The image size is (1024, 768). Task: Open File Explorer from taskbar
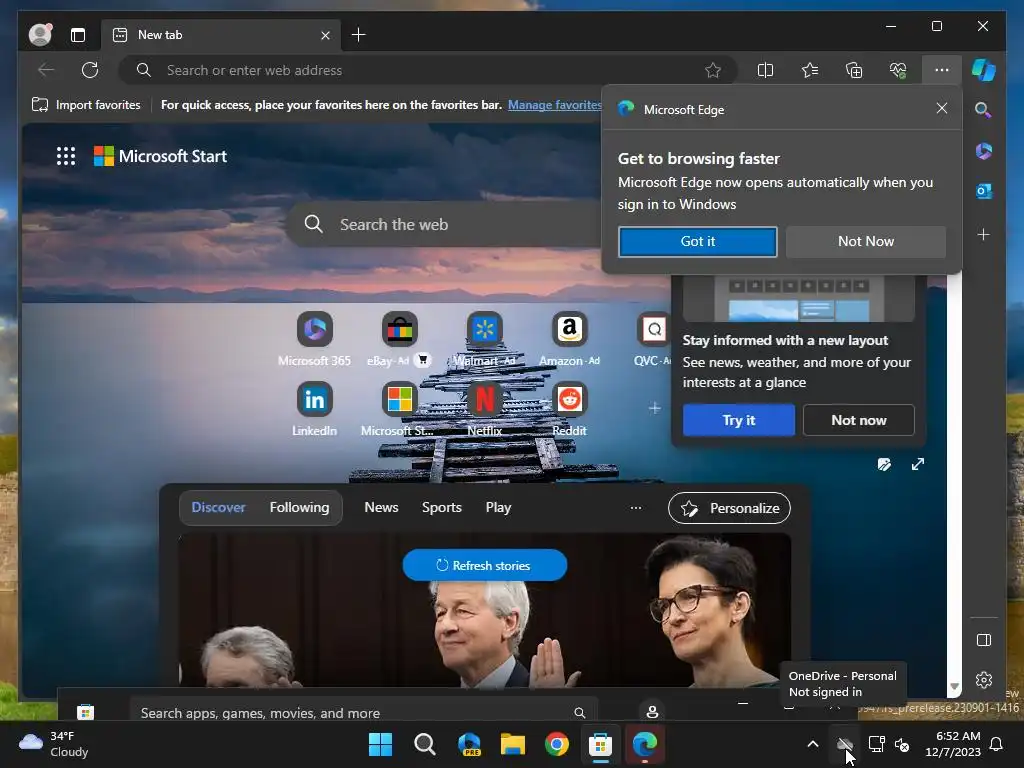[x=513, y=744]
